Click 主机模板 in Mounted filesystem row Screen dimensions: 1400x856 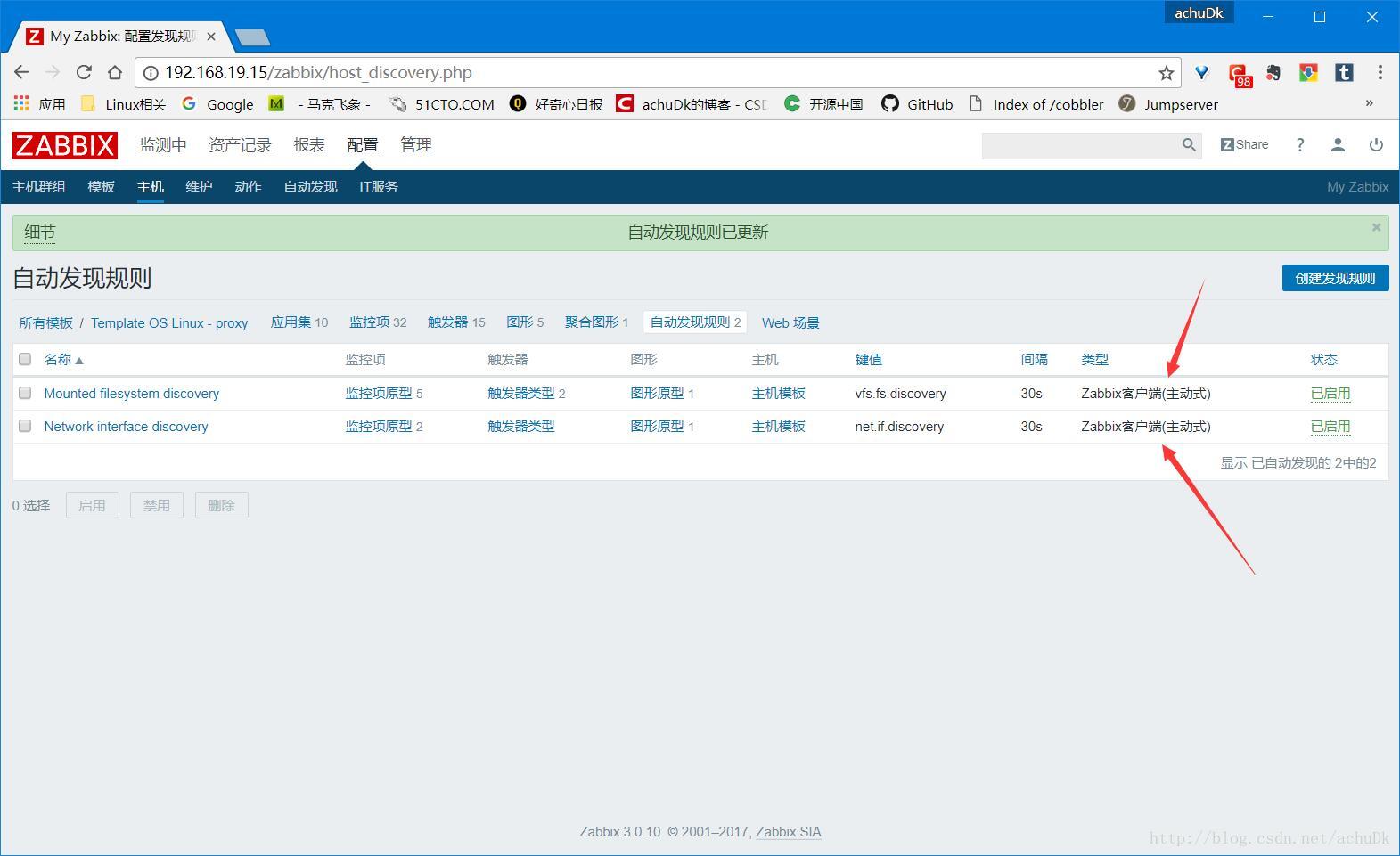tap(778, 393)
